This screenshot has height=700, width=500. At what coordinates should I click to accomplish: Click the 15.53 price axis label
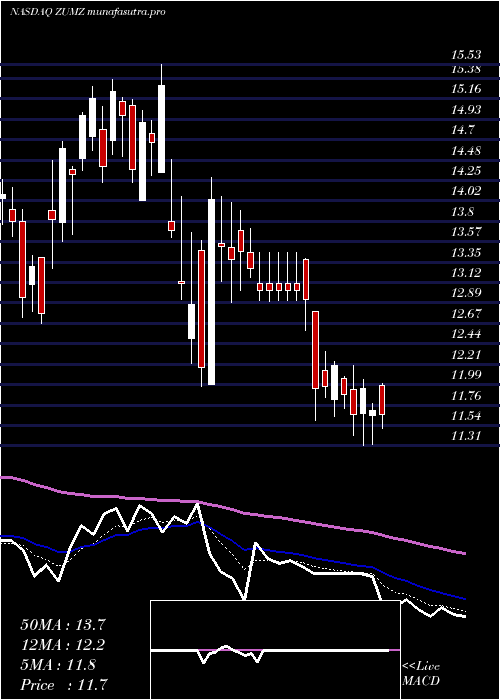[466, 55]
